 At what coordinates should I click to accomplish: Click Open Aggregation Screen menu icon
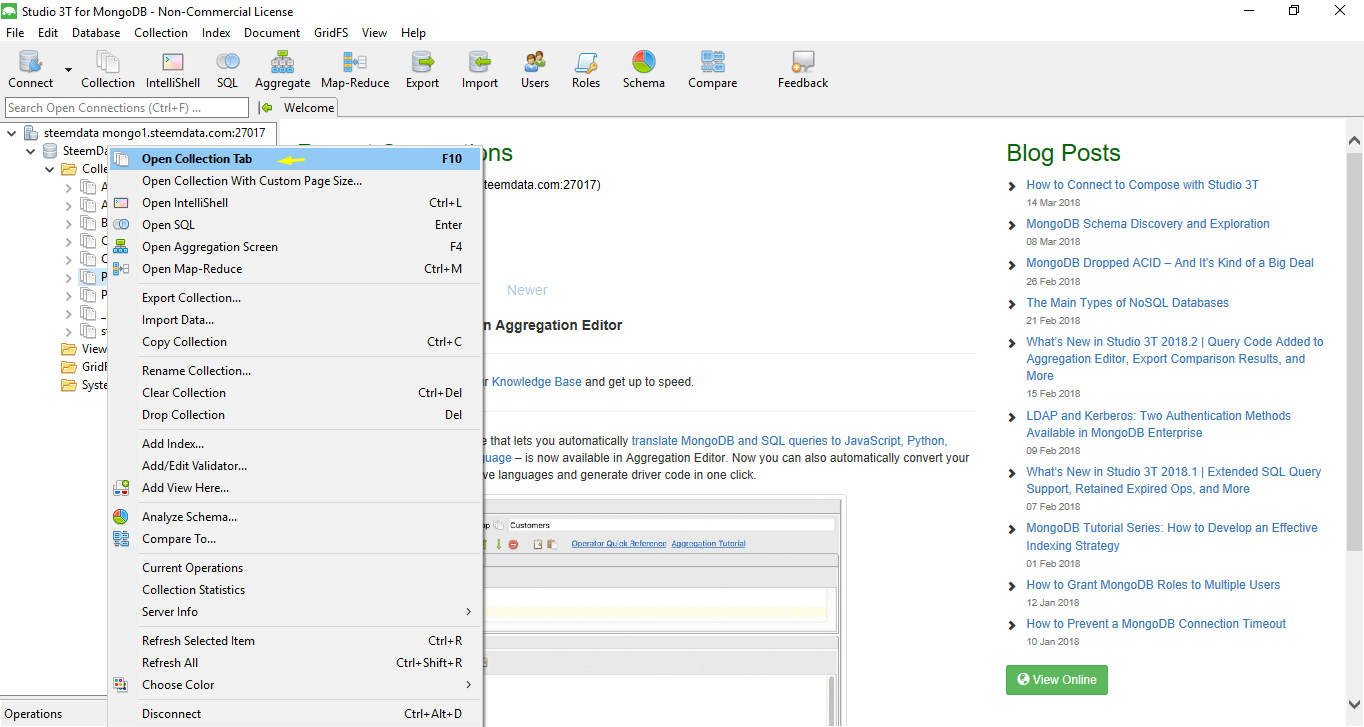[121, 247]
